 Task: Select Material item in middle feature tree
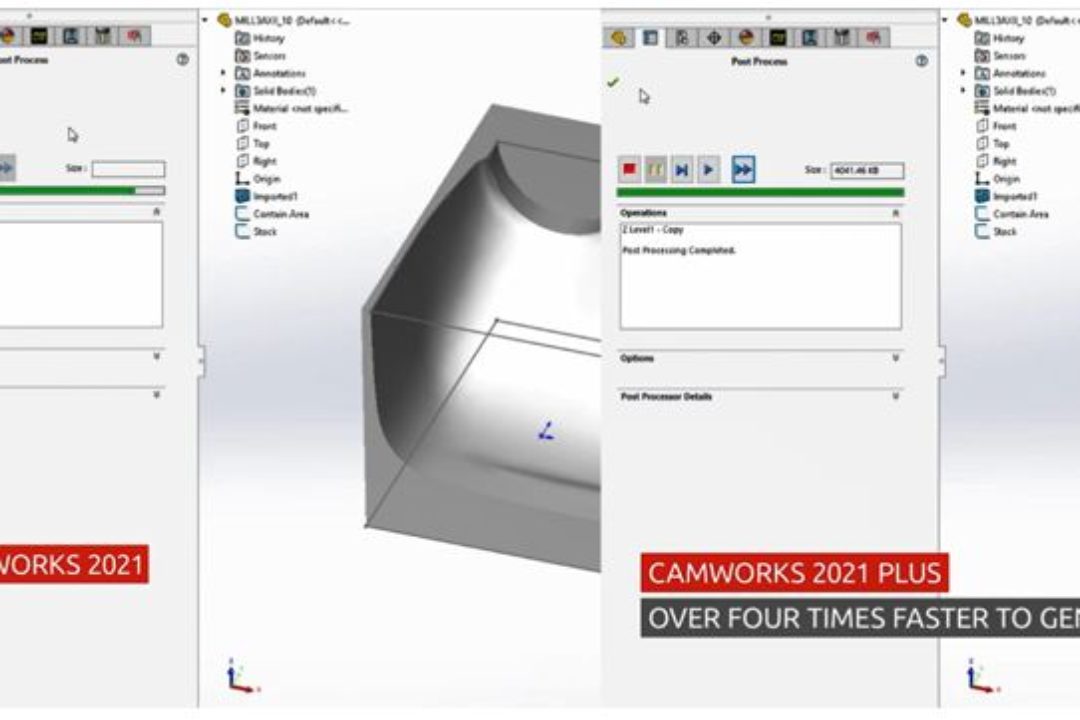(292, 108)
